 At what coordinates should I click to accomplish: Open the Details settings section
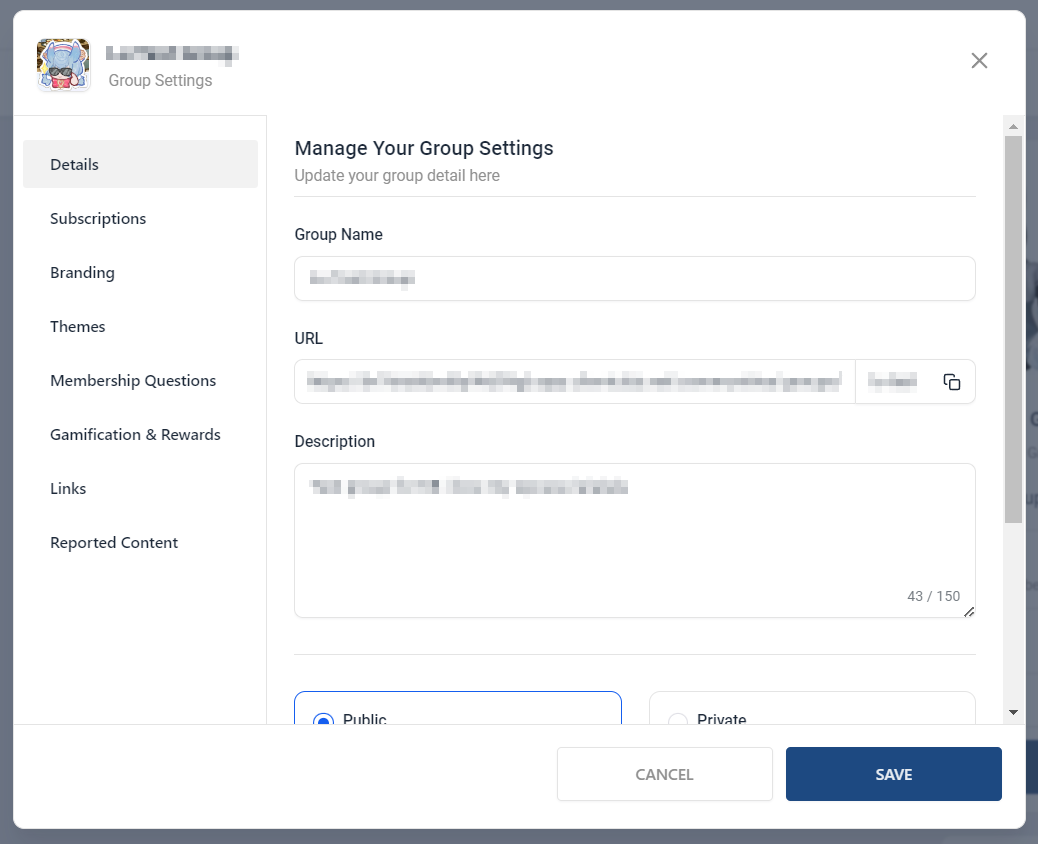click(x=140, y=164)
